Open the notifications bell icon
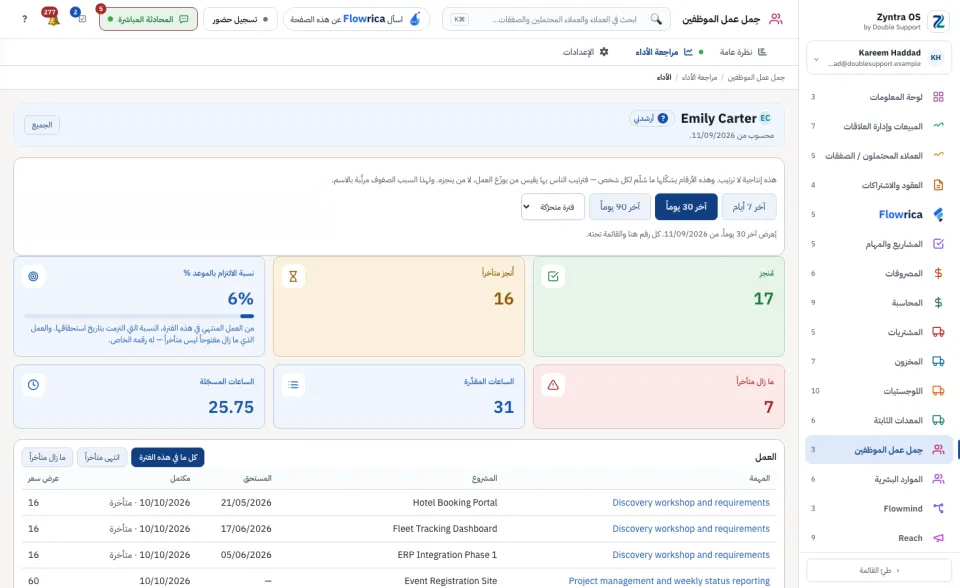The width and height of the screenshot is (960, 588). coord(53,19)
